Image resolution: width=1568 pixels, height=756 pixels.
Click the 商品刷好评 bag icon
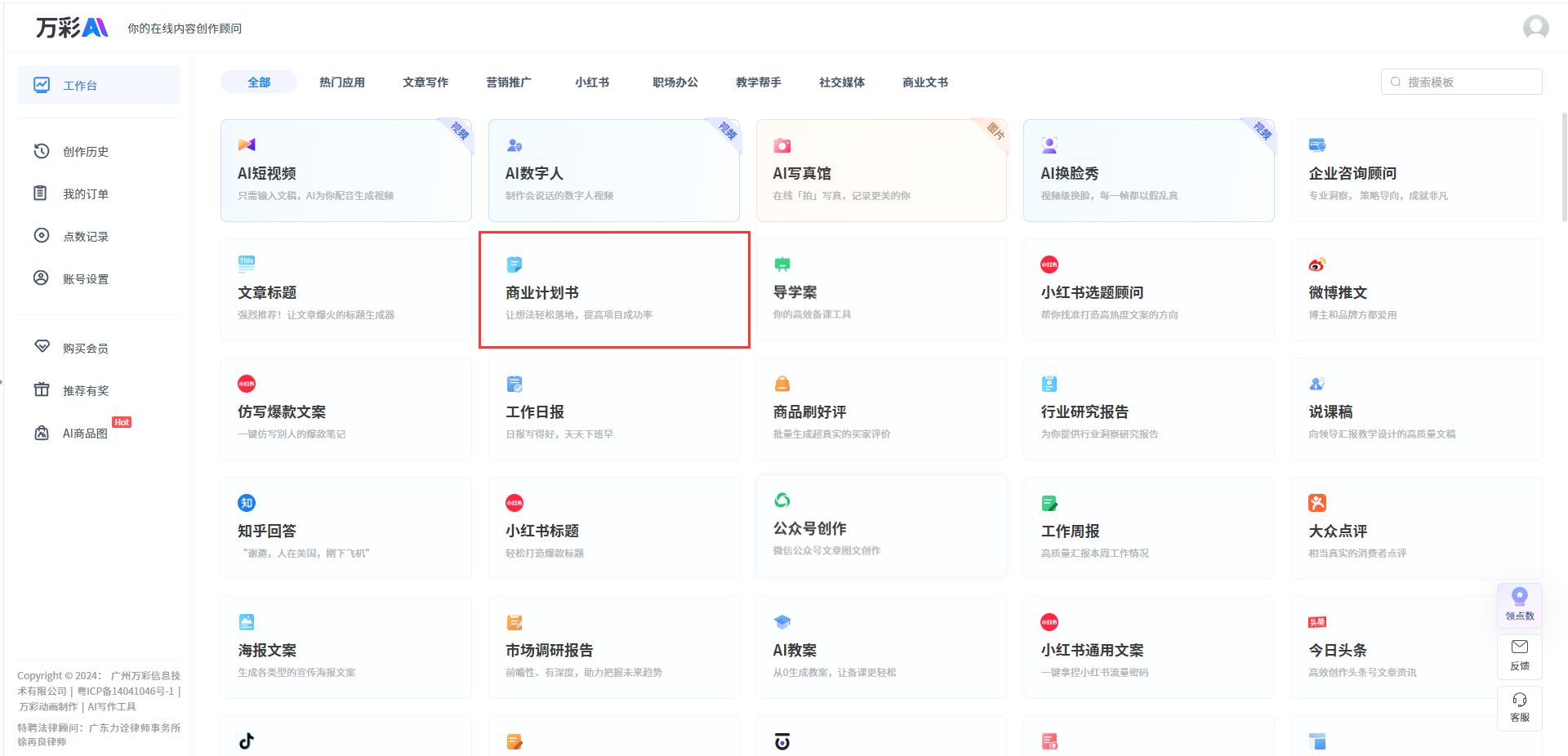tap(782, 383)
